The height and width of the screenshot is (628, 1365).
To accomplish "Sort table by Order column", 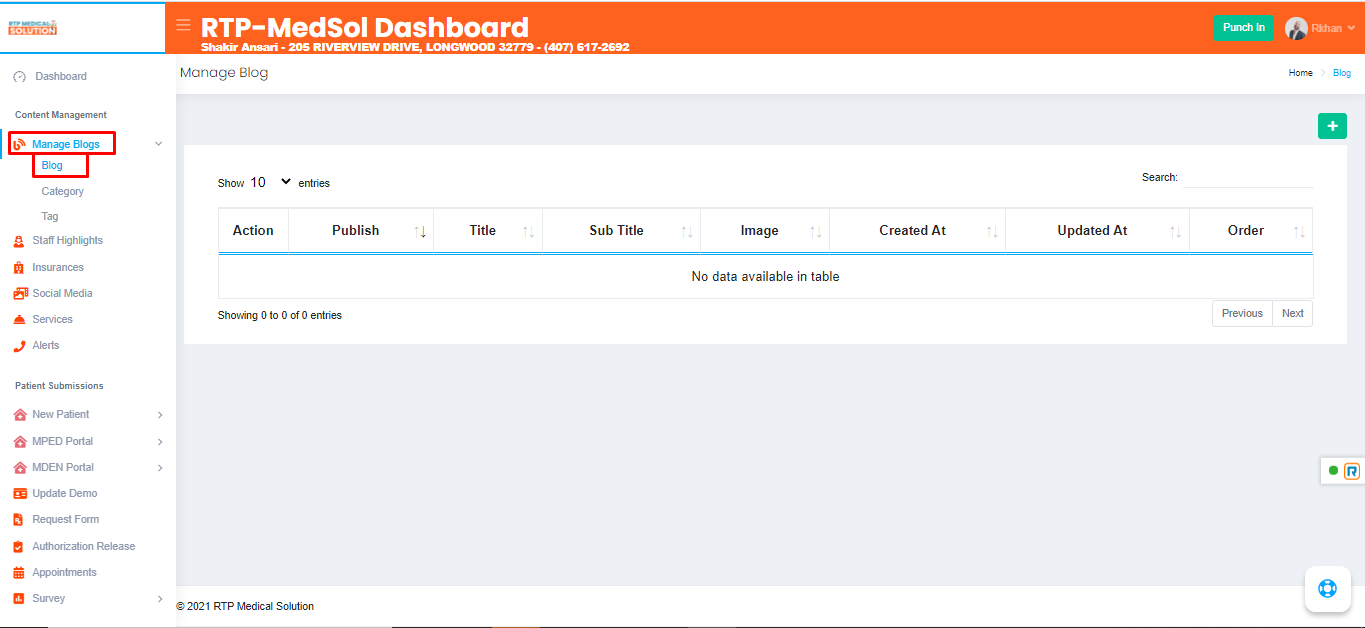I will coord(1251,231).
